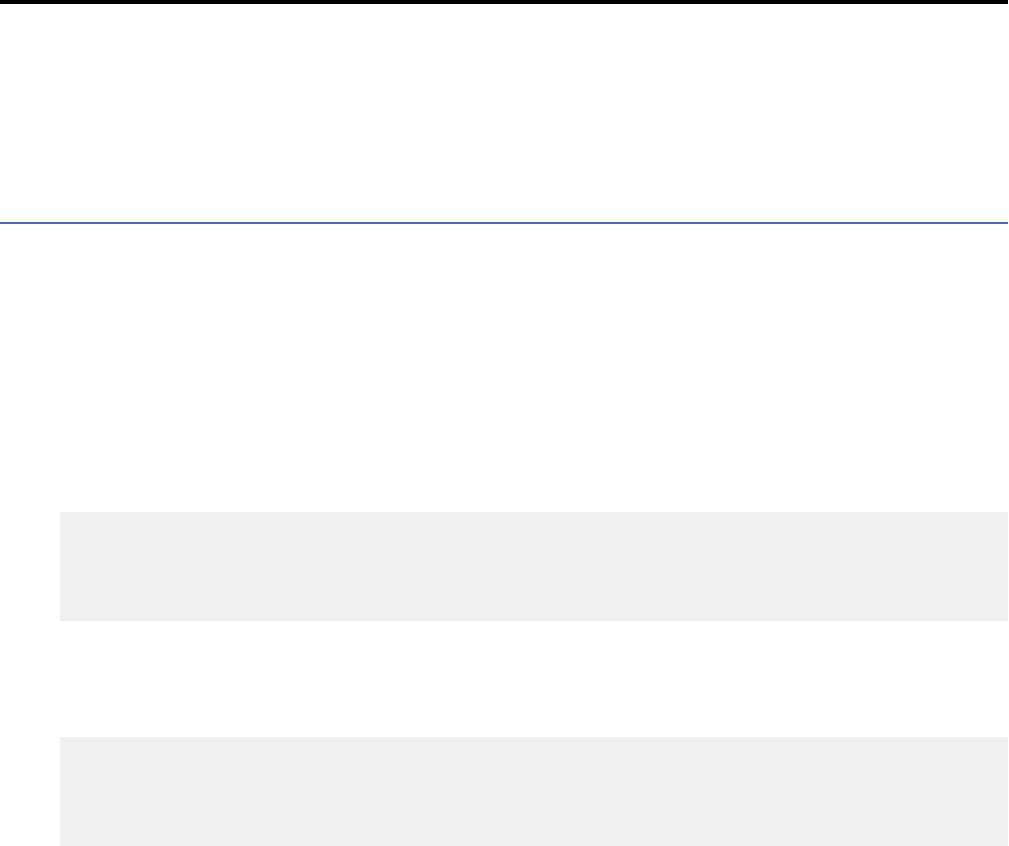1009x846 pixels.
Task: Click the blue horizontal divider line
Action: 504,222
